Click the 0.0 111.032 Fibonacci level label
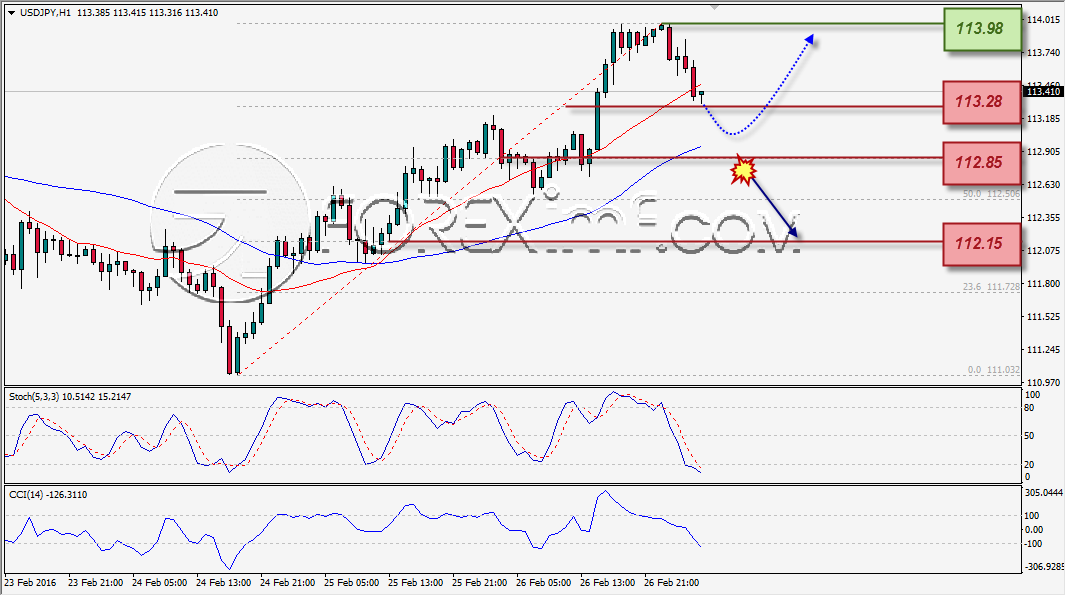The height and width of the screenshot is (596, 1066). [x=993, y=370]
